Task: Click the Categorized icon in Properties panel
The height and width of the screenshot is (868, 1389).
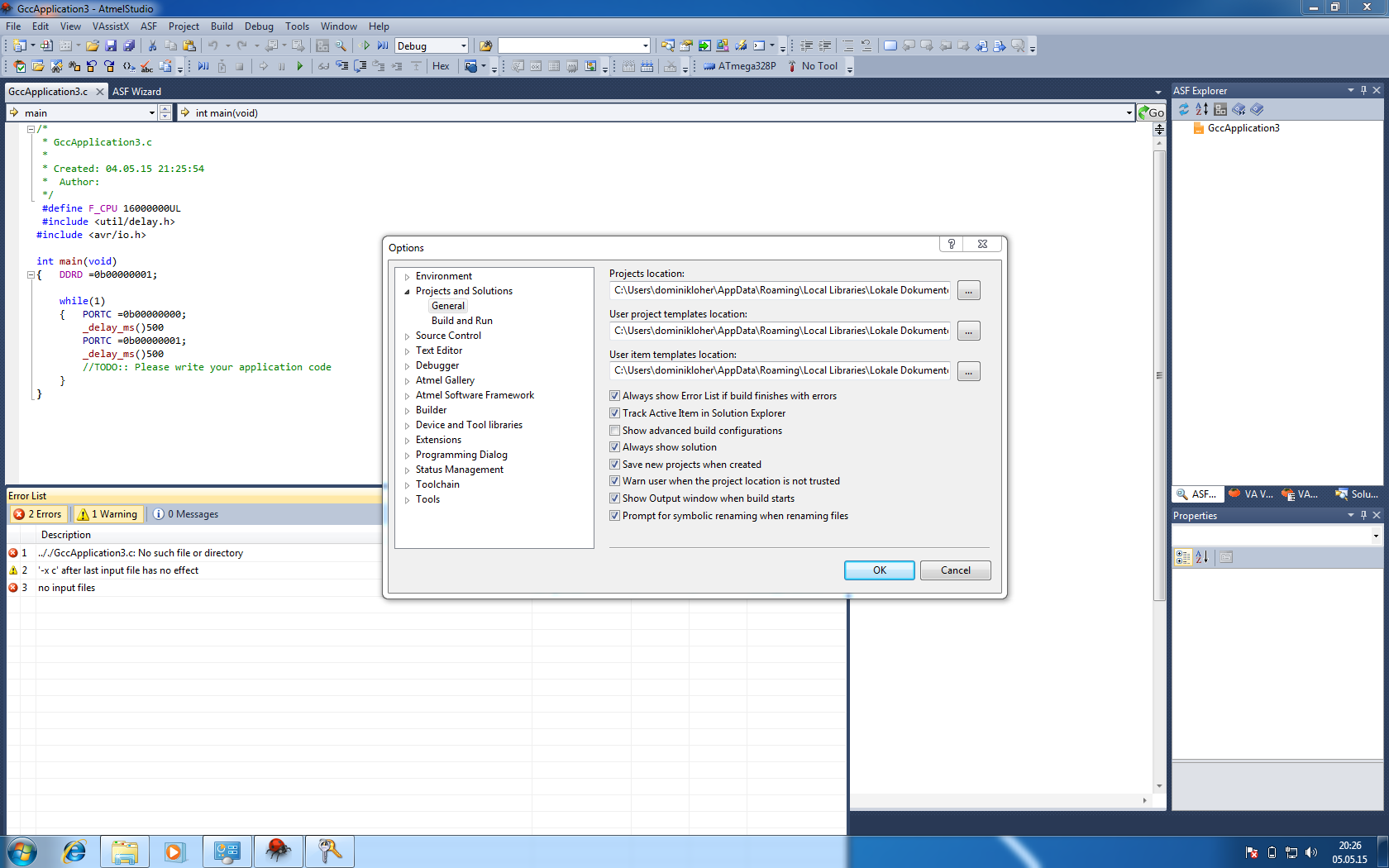Action: click(x=1183, y=557)
